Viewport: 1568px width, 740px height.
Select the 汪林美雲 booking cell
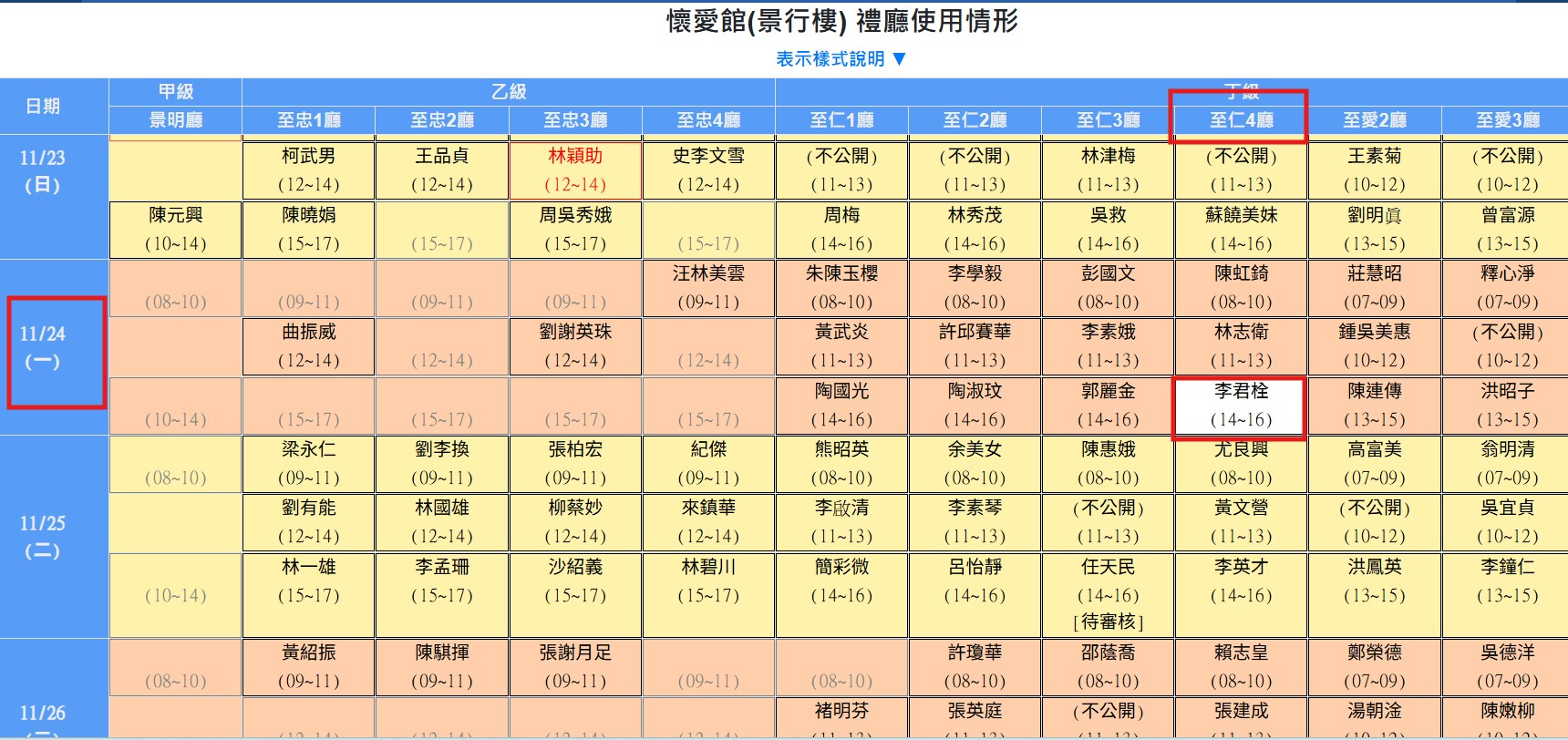708,287
